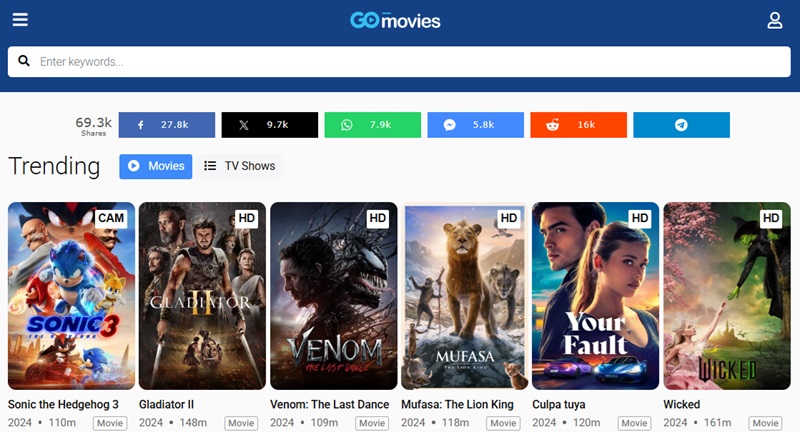The image size is (800, 432).
Task: Open Venom The Last Dance poster
Action: coord(334,296)
